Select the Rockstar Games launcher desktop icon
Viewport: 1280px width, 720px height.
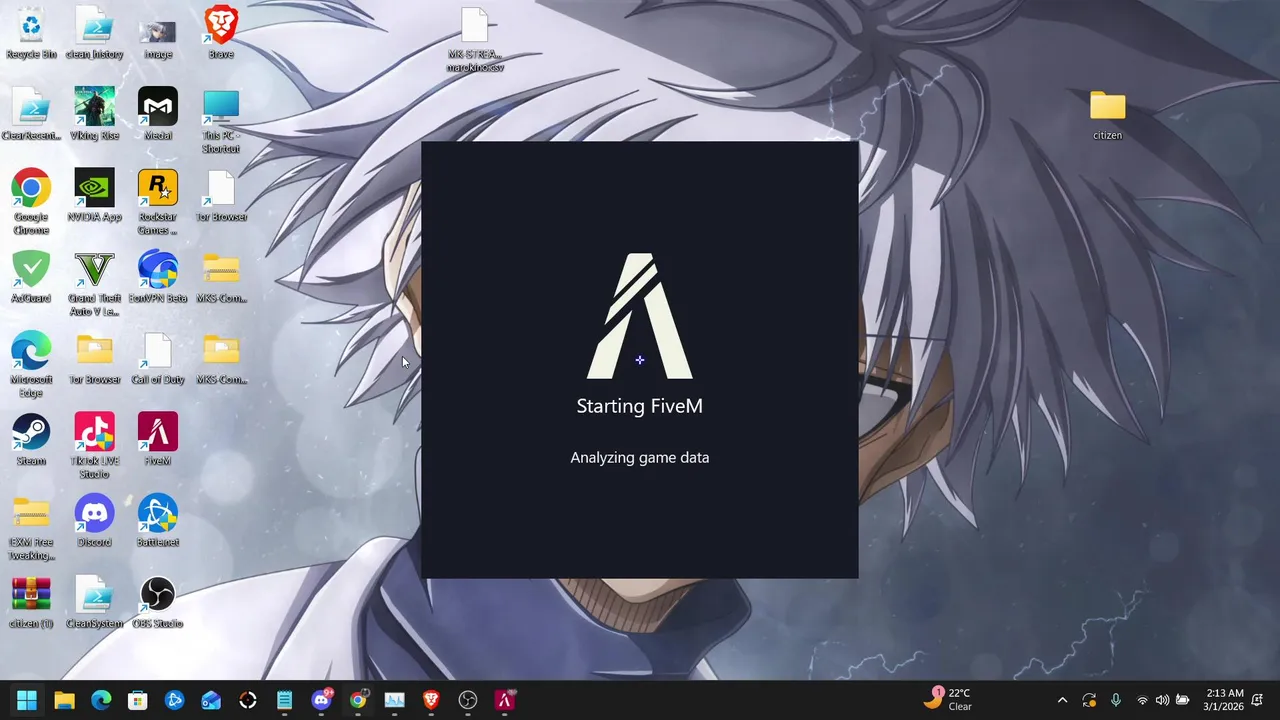pyautogui.click(x=158, y=202)
